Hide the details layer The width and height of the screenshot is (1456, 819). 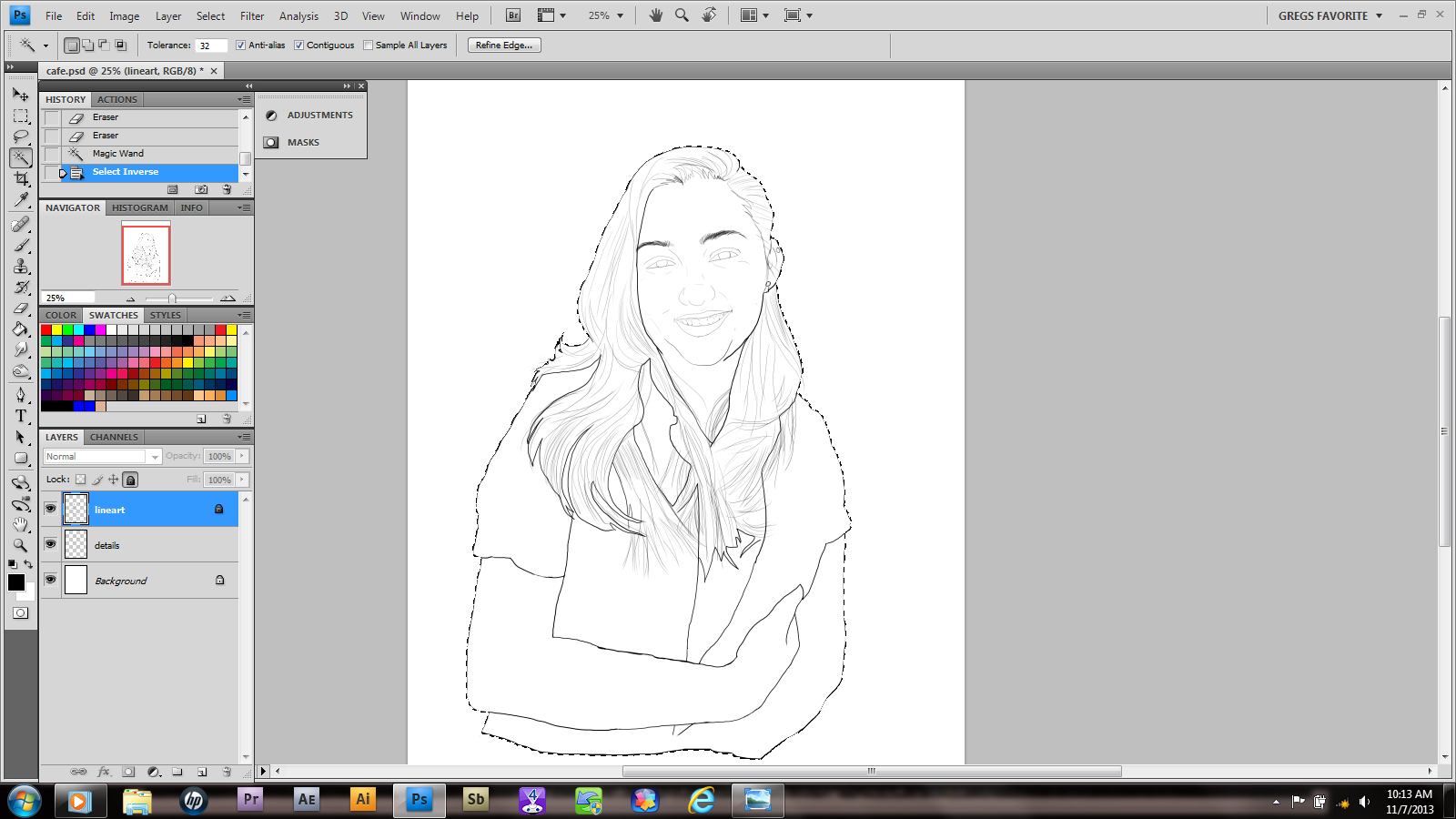pos(51,544)
